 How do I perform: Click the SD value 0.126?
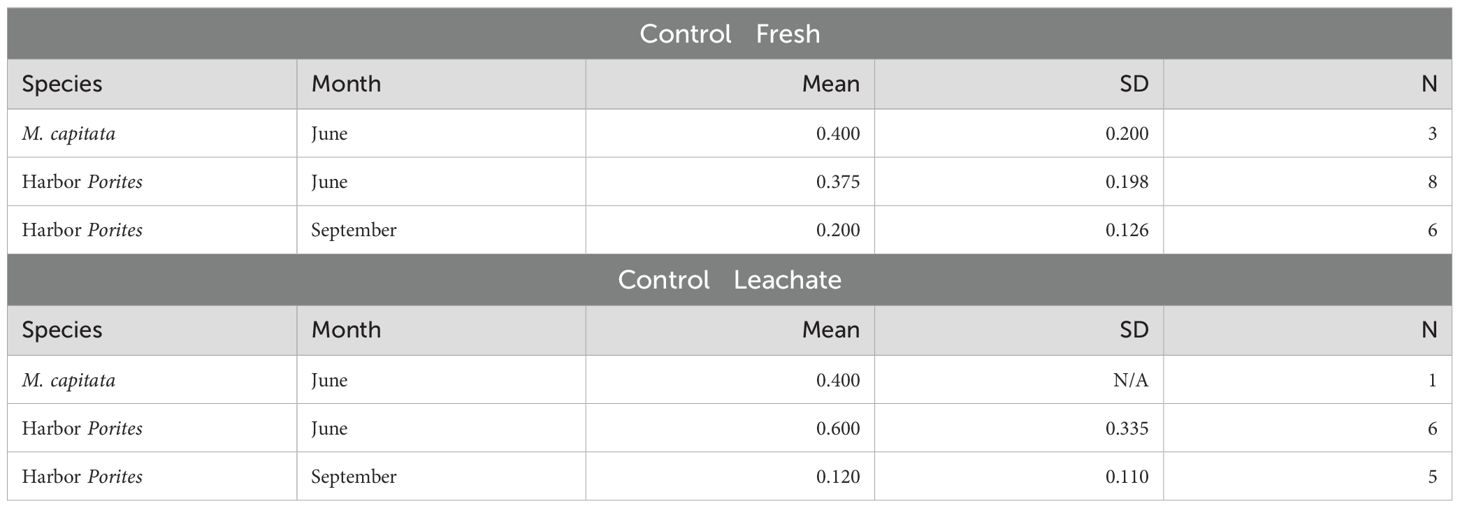click(x=1019, y=230)
